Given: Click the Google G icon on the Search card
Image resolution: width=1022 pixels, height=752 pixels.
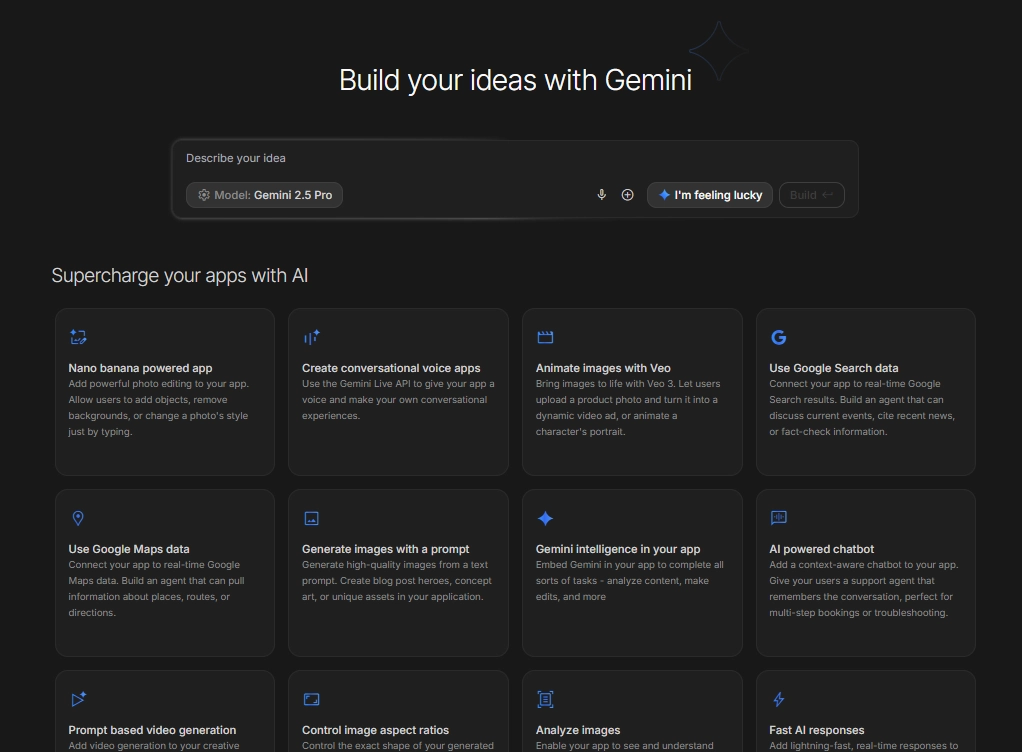Looking at the screenshot, I should click(x=779, y=337).
